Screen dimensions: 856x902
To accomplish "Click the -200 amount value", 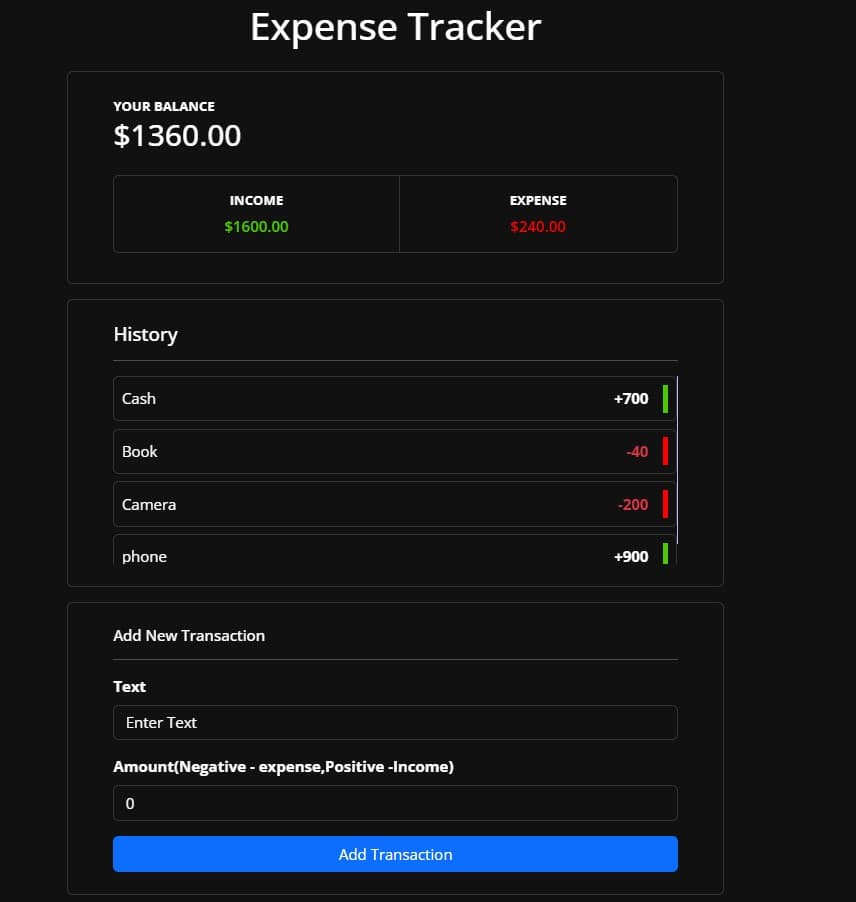I will coord(633,504).
